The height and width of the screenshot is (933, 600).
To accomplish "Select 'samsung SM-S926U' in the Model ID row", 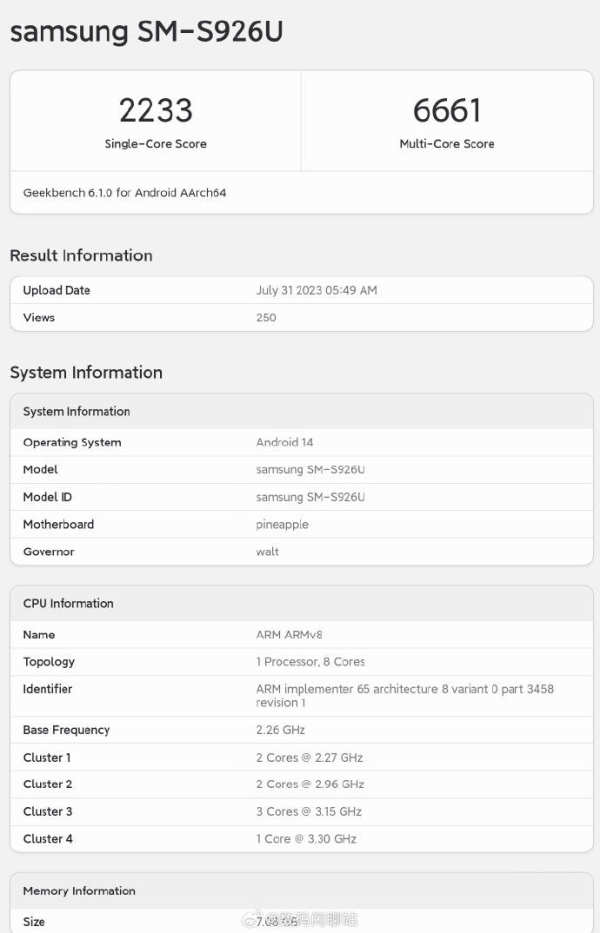I will point(311,497).
